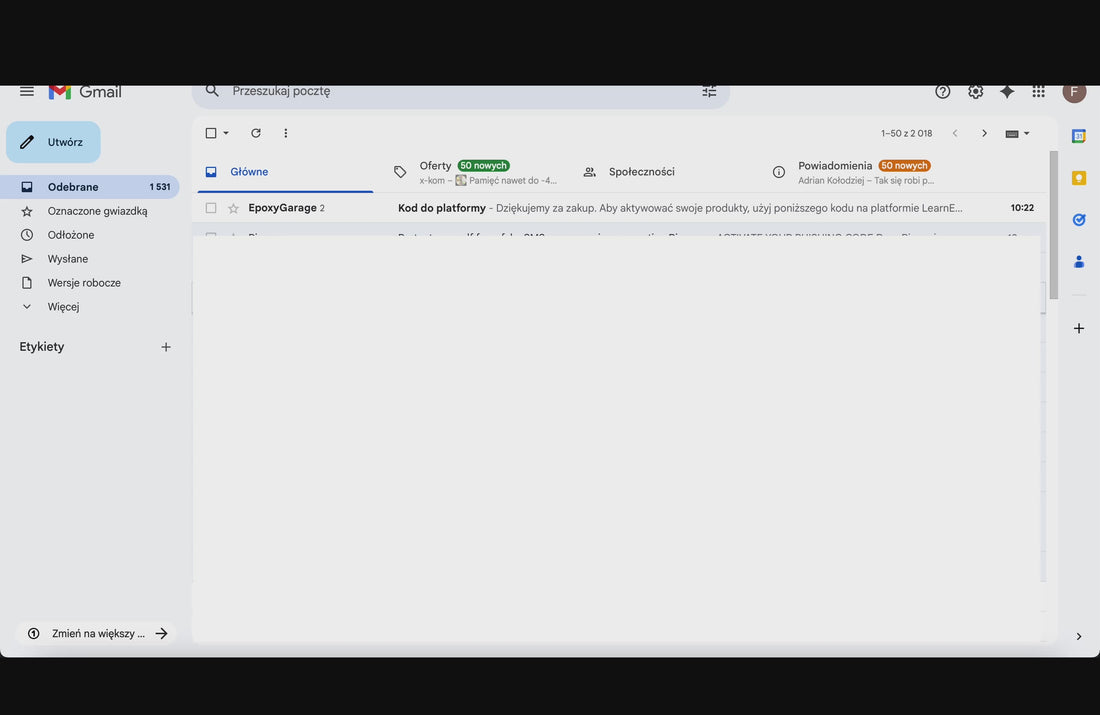Switch to the Oferty tab
The image size is (1100, 715).
[x=435, y=166]
